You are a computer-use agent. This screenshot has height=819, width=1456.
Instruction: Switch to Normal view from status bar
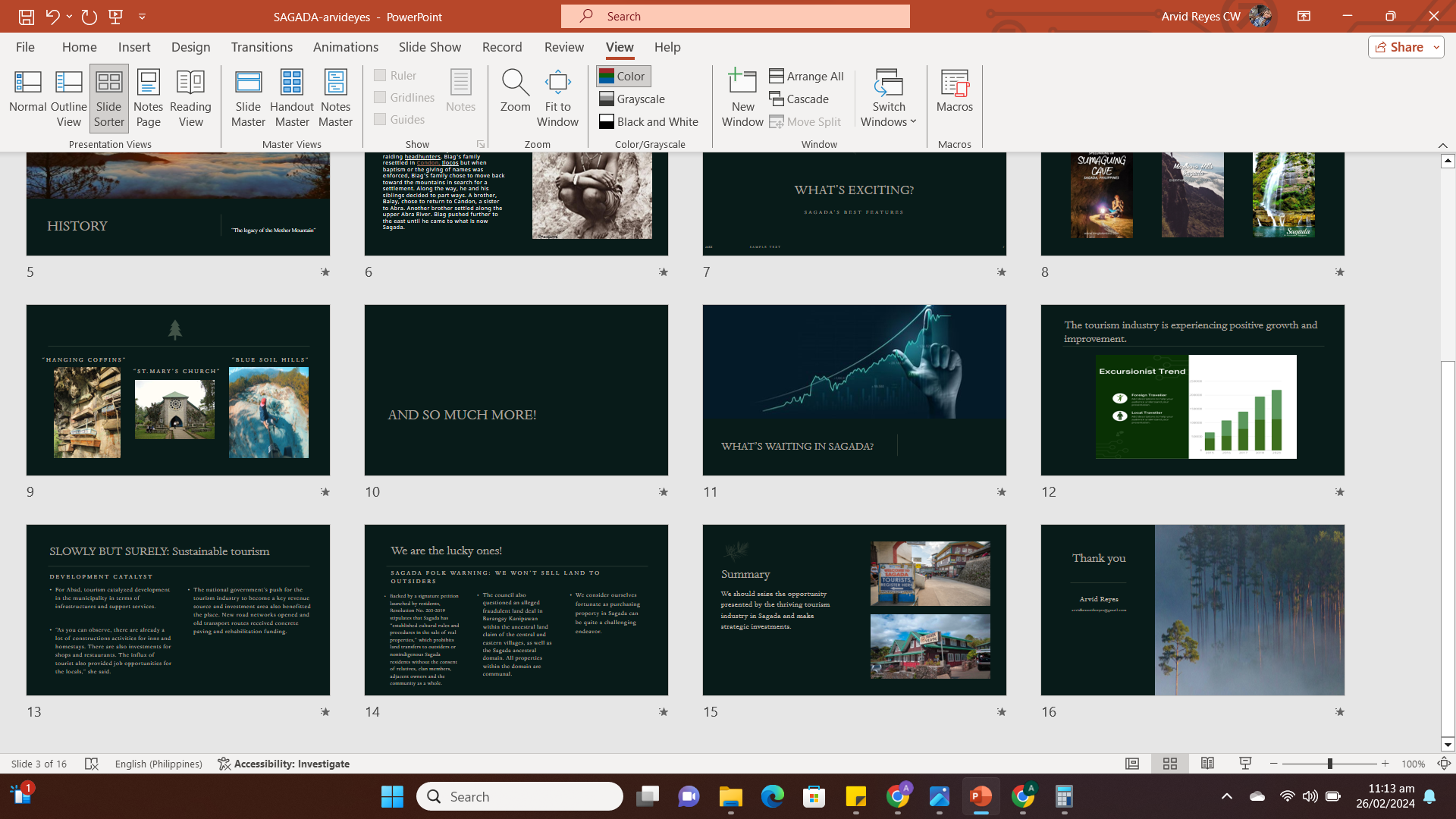(1132, 764)
